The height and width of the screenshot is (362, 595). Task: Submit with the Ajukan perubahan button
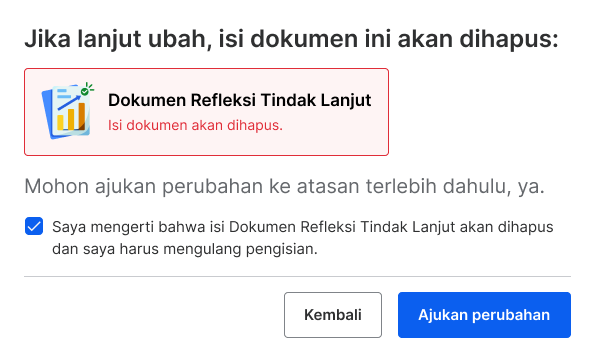[484, 315]
